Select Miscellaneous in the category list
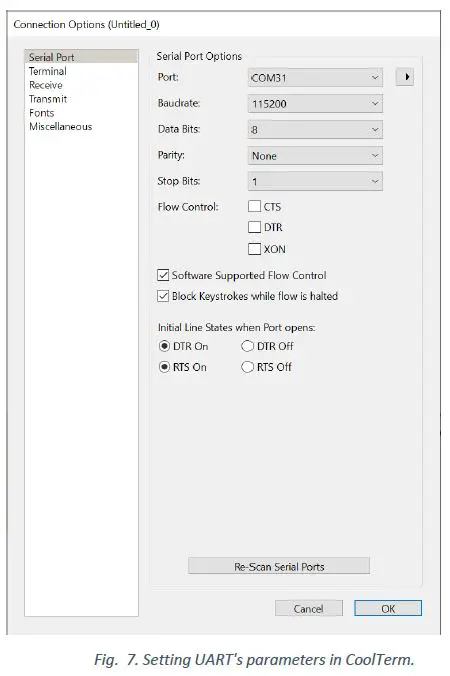 coord(60,126)
